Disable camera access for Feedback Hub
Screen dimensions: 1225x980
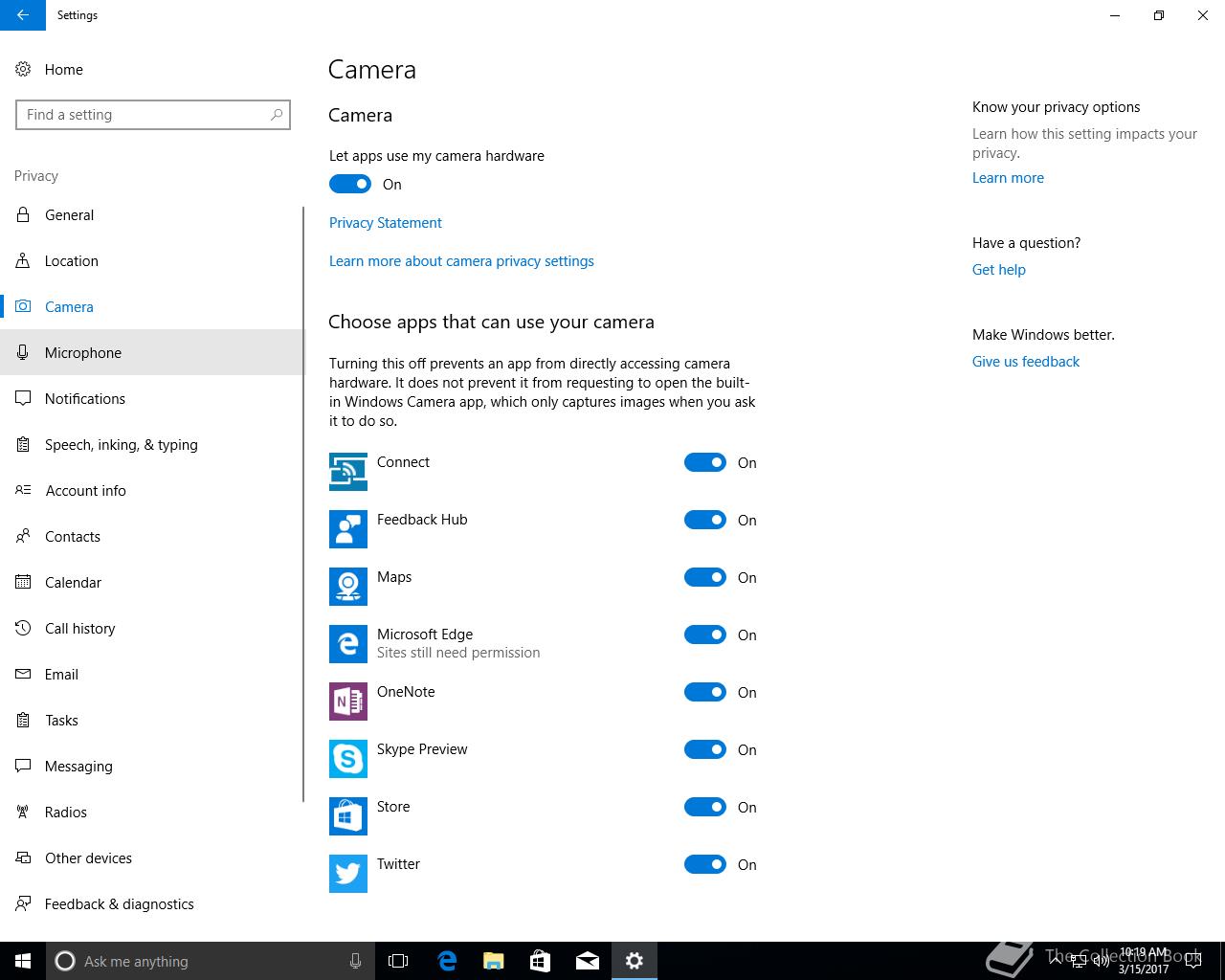tap(705, 520)
